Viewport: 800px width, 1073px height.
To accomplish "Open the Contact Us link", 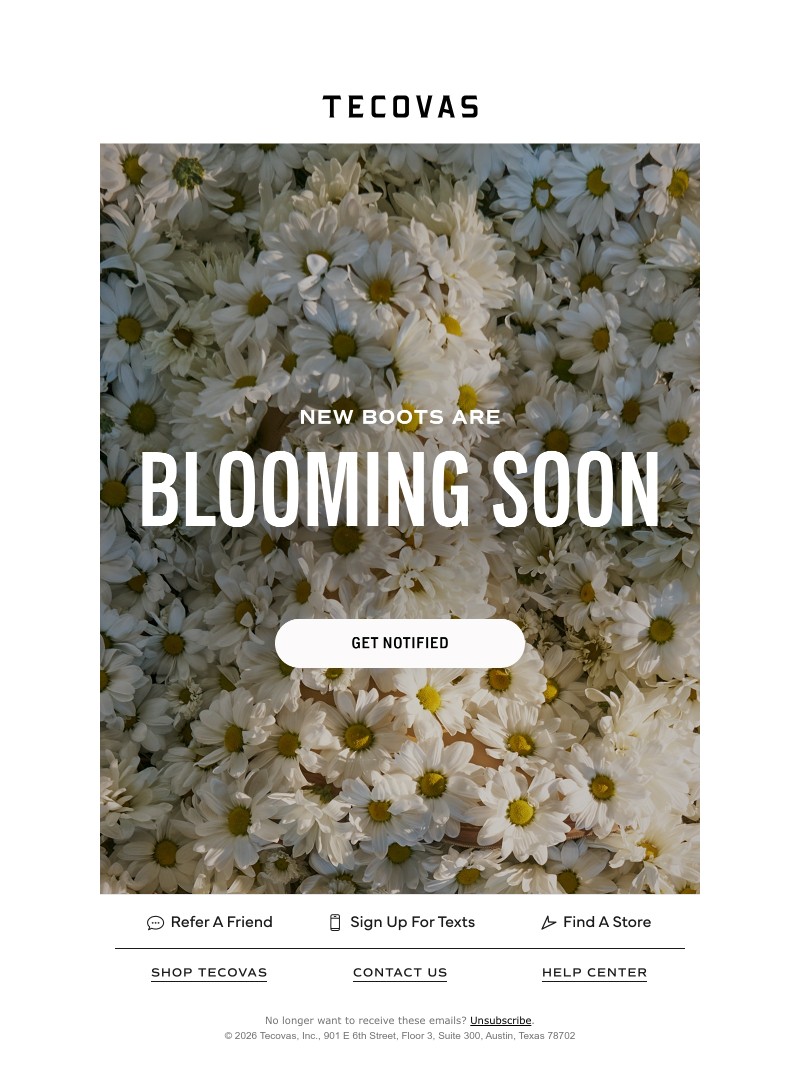I will pos(400,972).
